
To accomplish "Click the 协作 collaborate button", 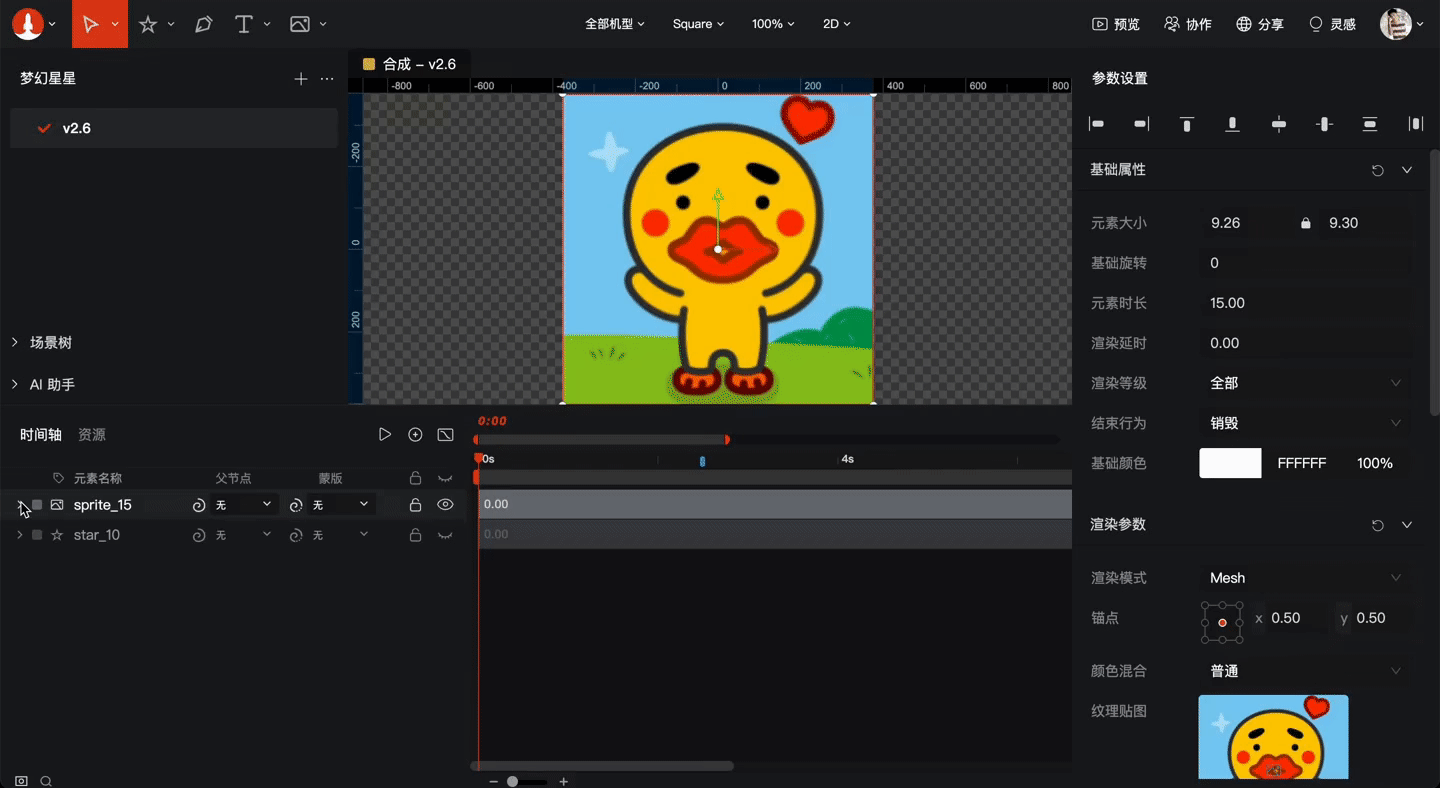I will (x=1188, y=24).
